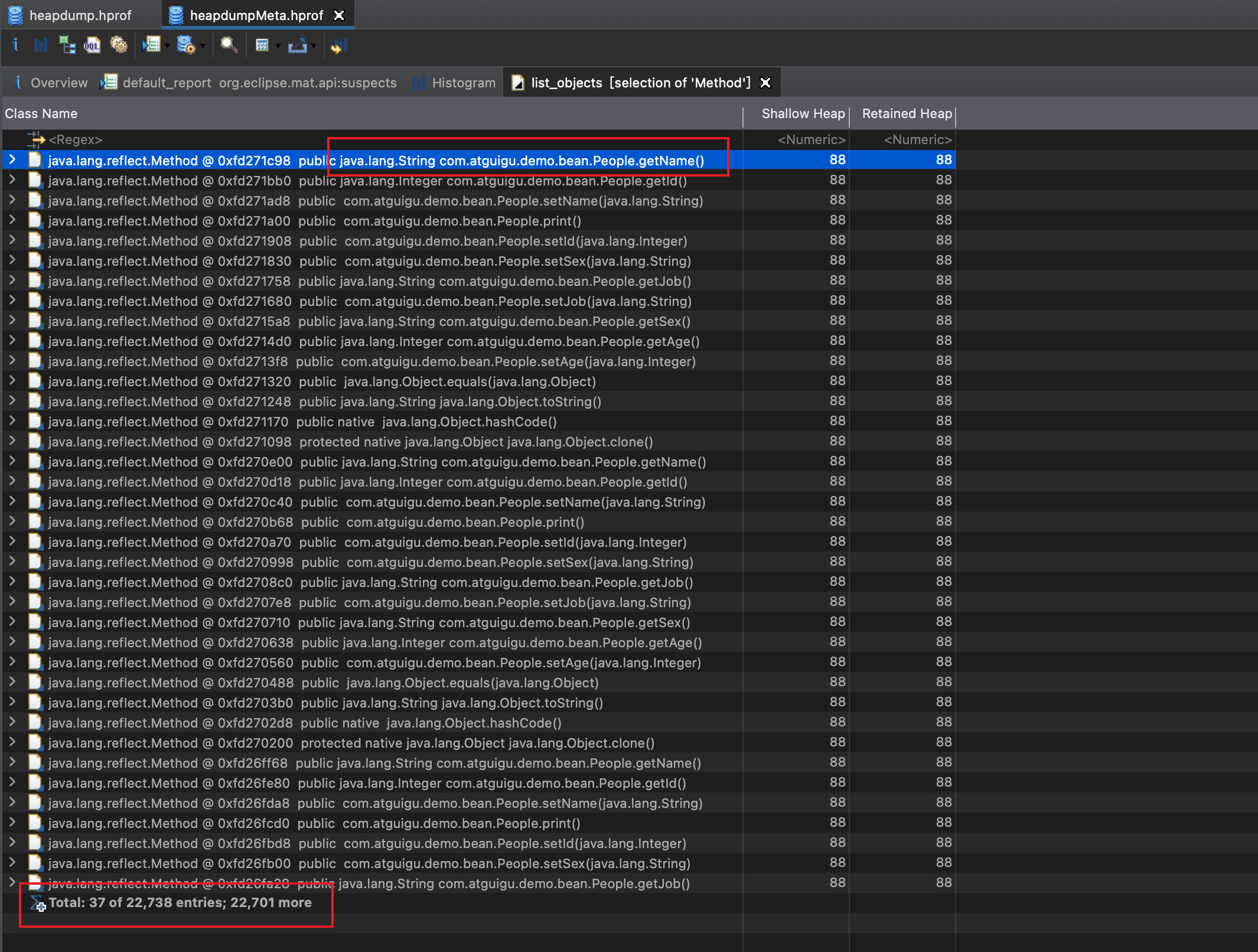Click the Retained Heap <Numeric> filter field

pyautogui.click(x=918, y=140)
